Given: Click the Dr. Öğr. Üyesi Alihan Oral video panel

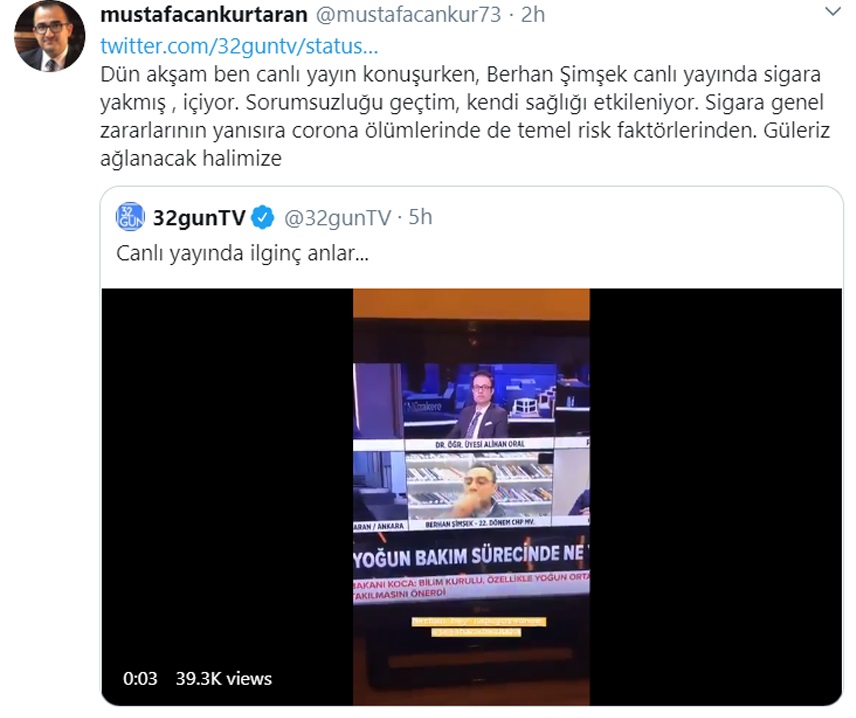Looking at the screenshot, I should click(480, 405).
